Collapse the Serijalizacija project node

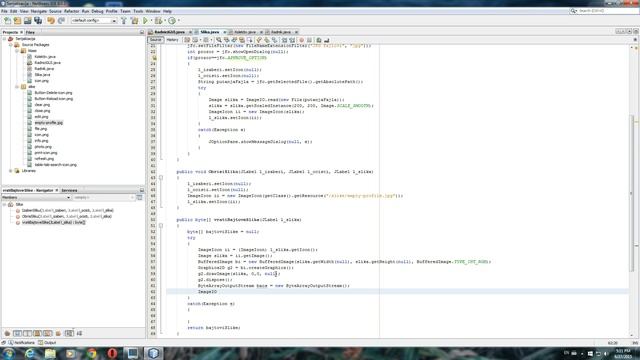point(4,39)
